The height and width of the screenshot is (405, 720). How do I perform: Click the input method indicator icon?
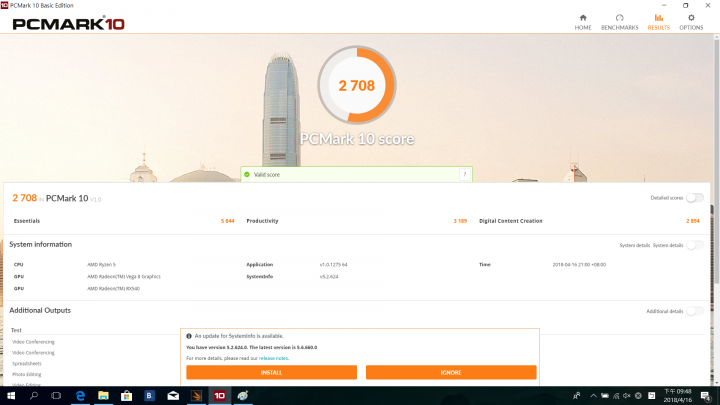(x=651, y=395)
